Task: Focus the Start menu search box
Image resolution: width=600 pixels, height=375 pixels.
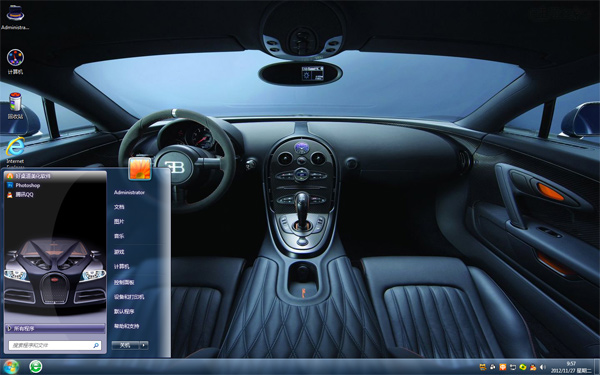Action: coord(55,345)
